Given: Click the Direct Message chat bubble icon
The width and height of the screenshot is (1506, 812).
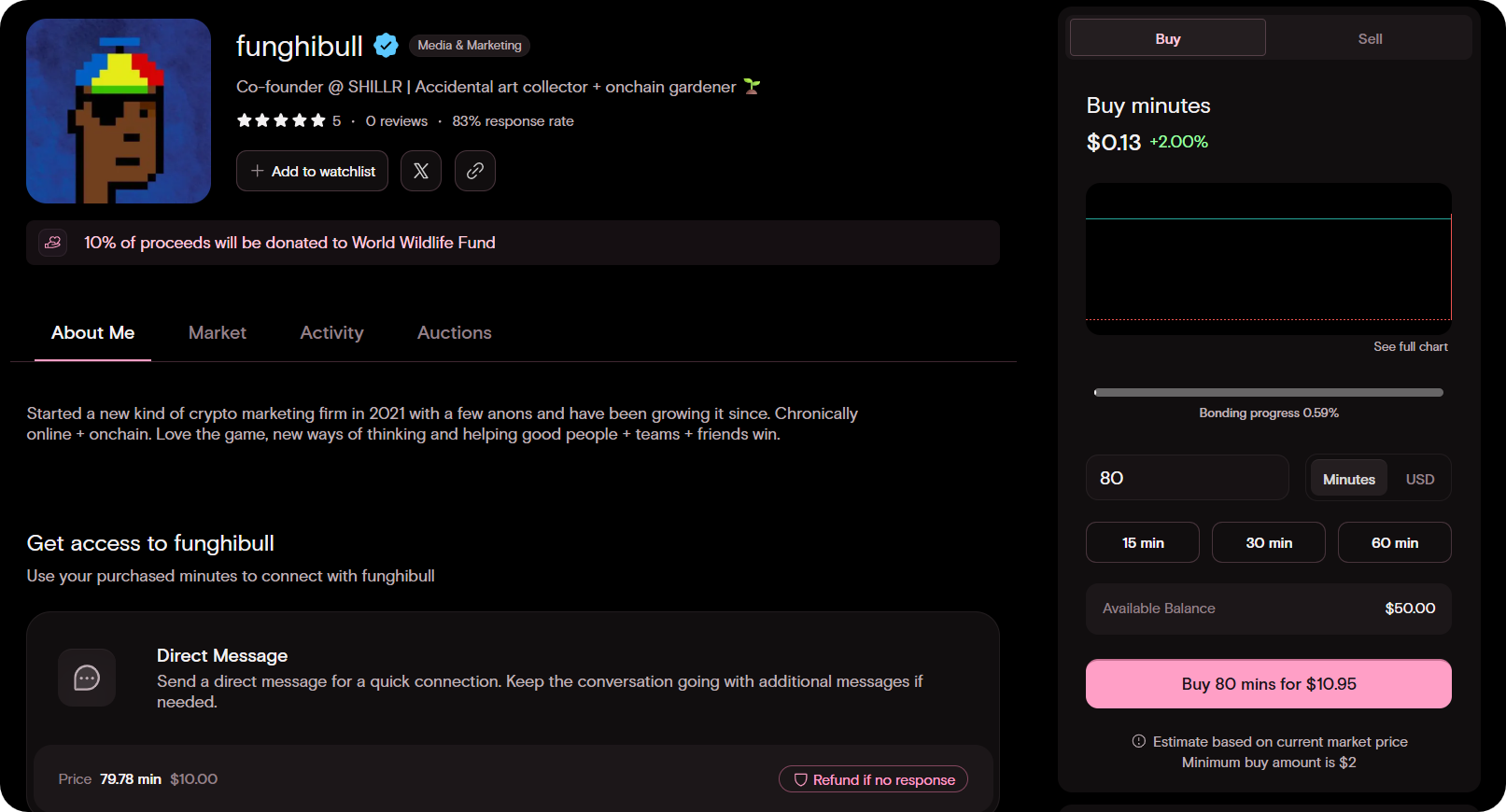Looking at the screenshot, I should tap(87, 678).
